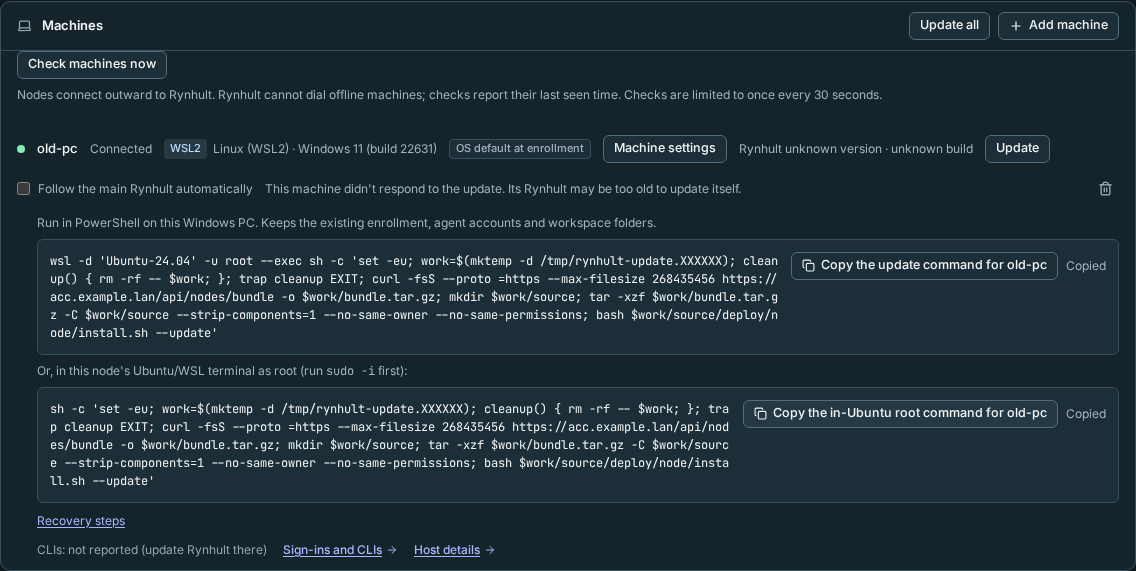Click 'This machine didn't respond to the update' message
The image size is (1136, 571).
503,188
